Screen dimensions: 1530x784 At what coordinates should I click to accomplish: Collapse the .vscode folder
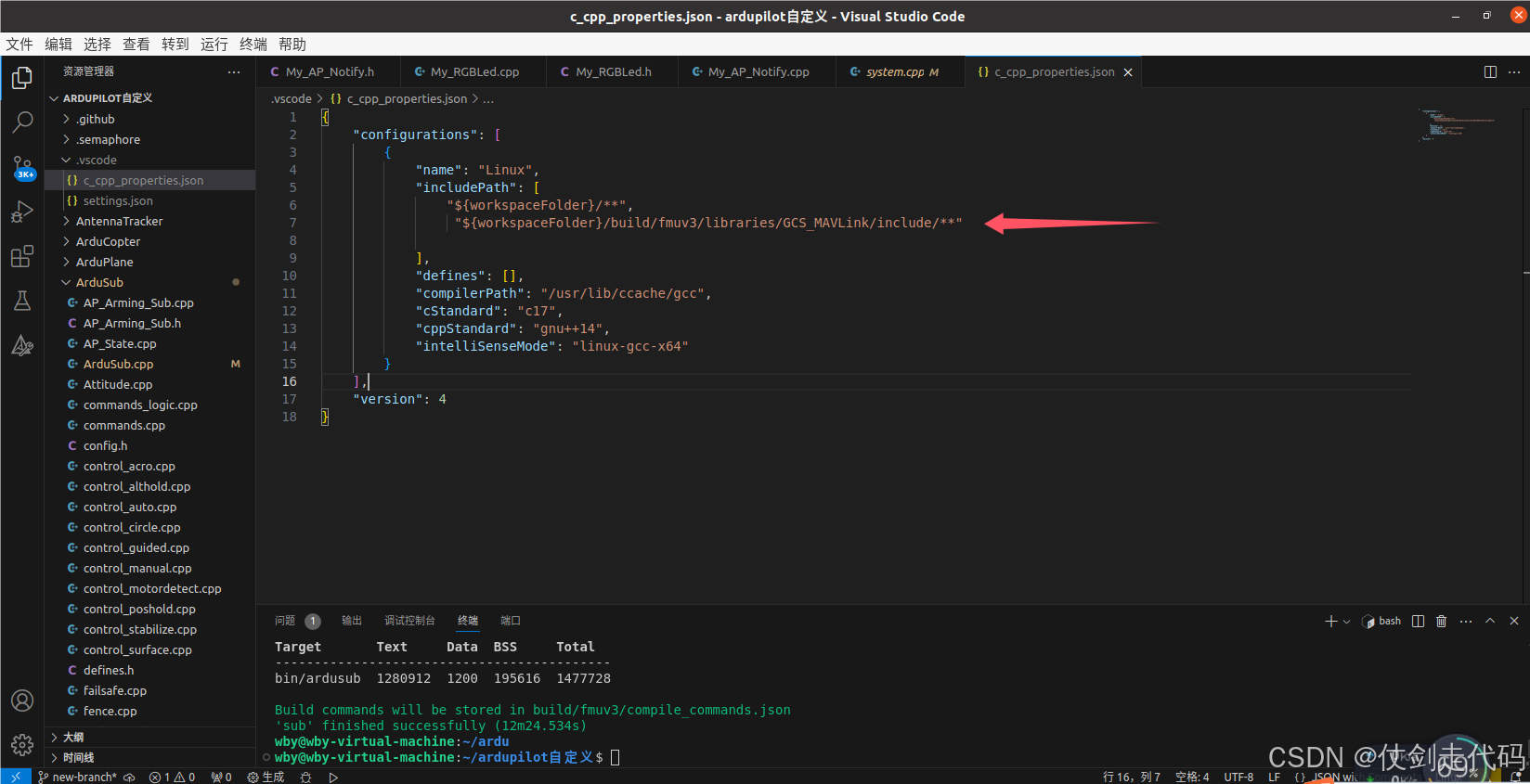click(x=149, y=160)
